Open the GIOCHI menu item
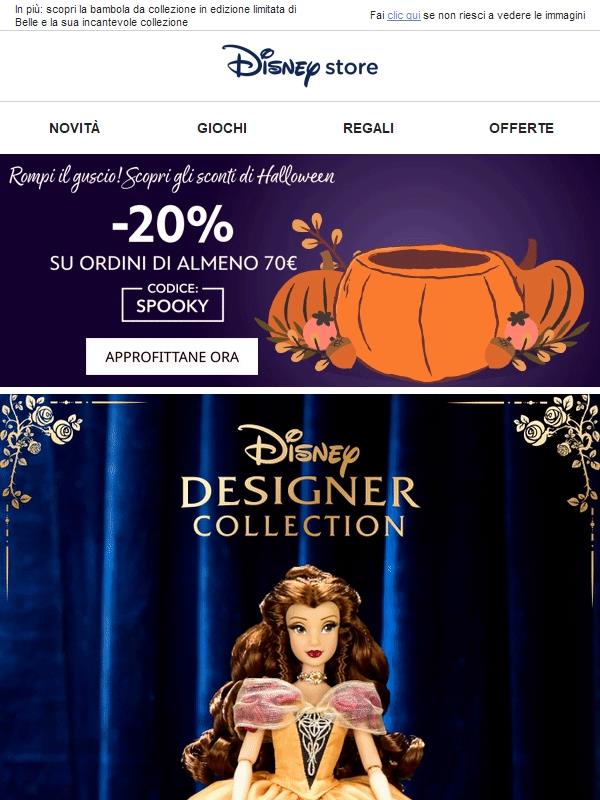Viewport: 600px width, 800px height. tap(222, 128)
